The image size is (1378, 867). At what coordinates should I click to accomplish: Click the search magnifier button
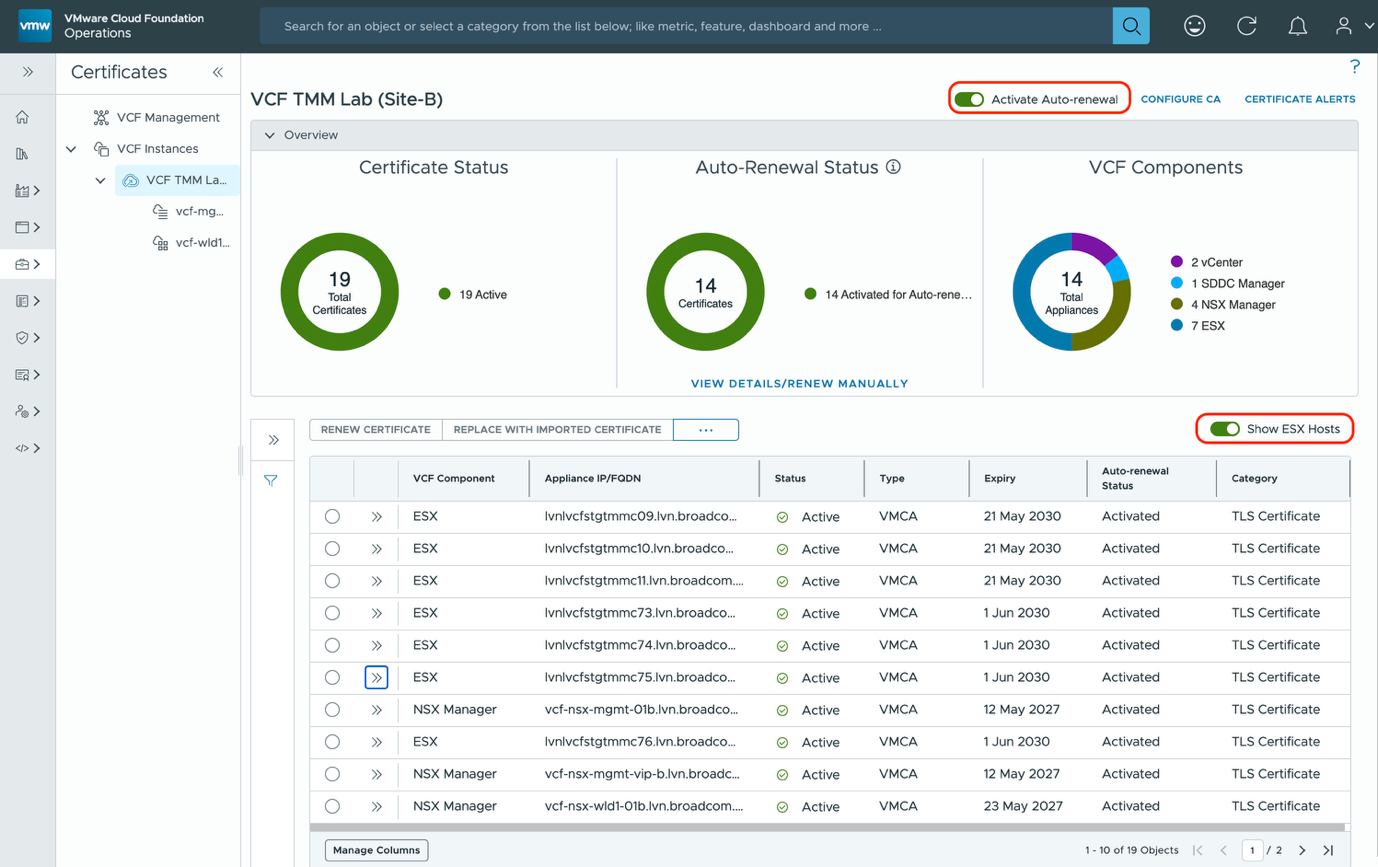(x=1131, y=26)
